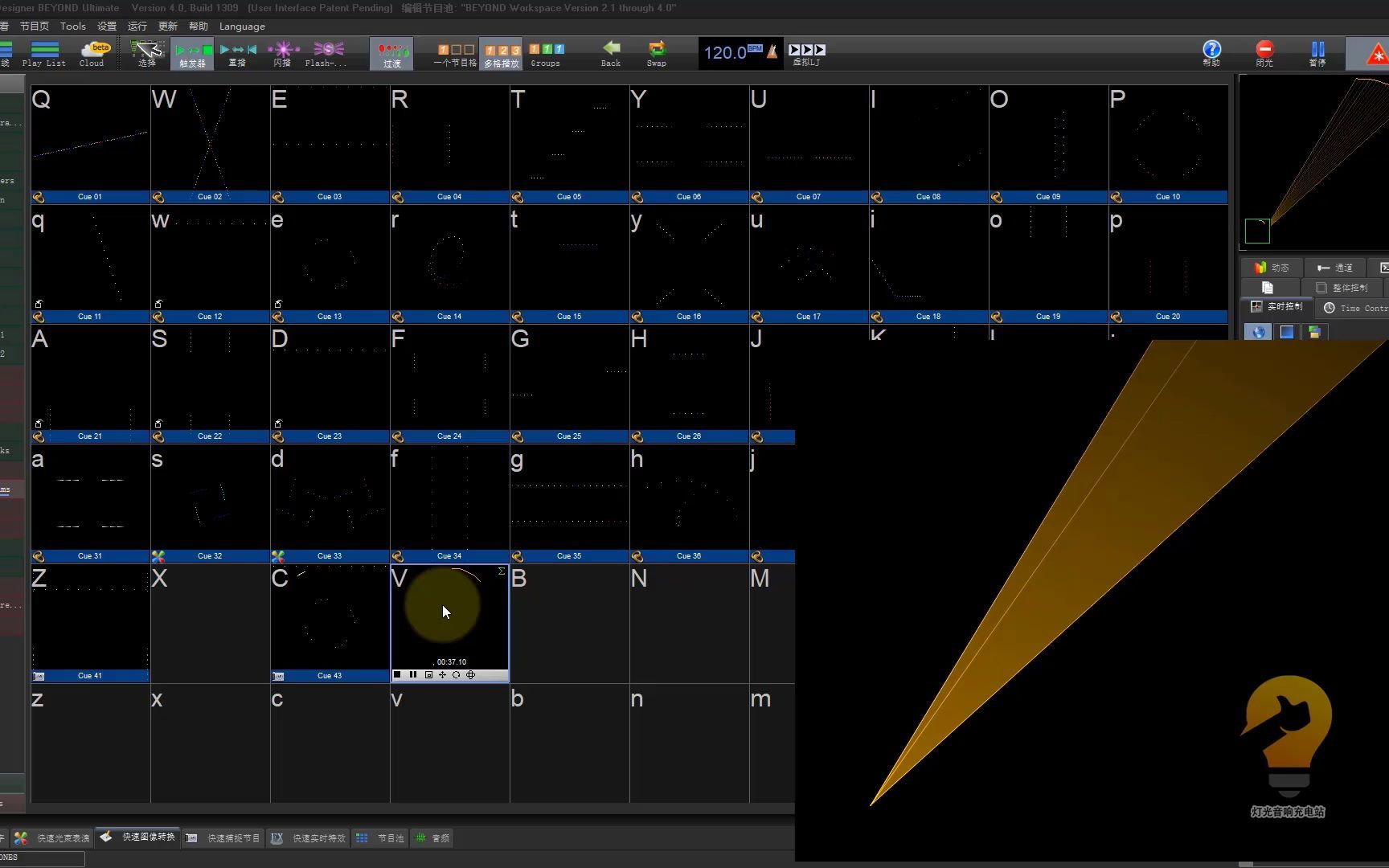Switch to the 通道 channel tab
Viewport: 1389px width, 868px height.
point(1335,268)
